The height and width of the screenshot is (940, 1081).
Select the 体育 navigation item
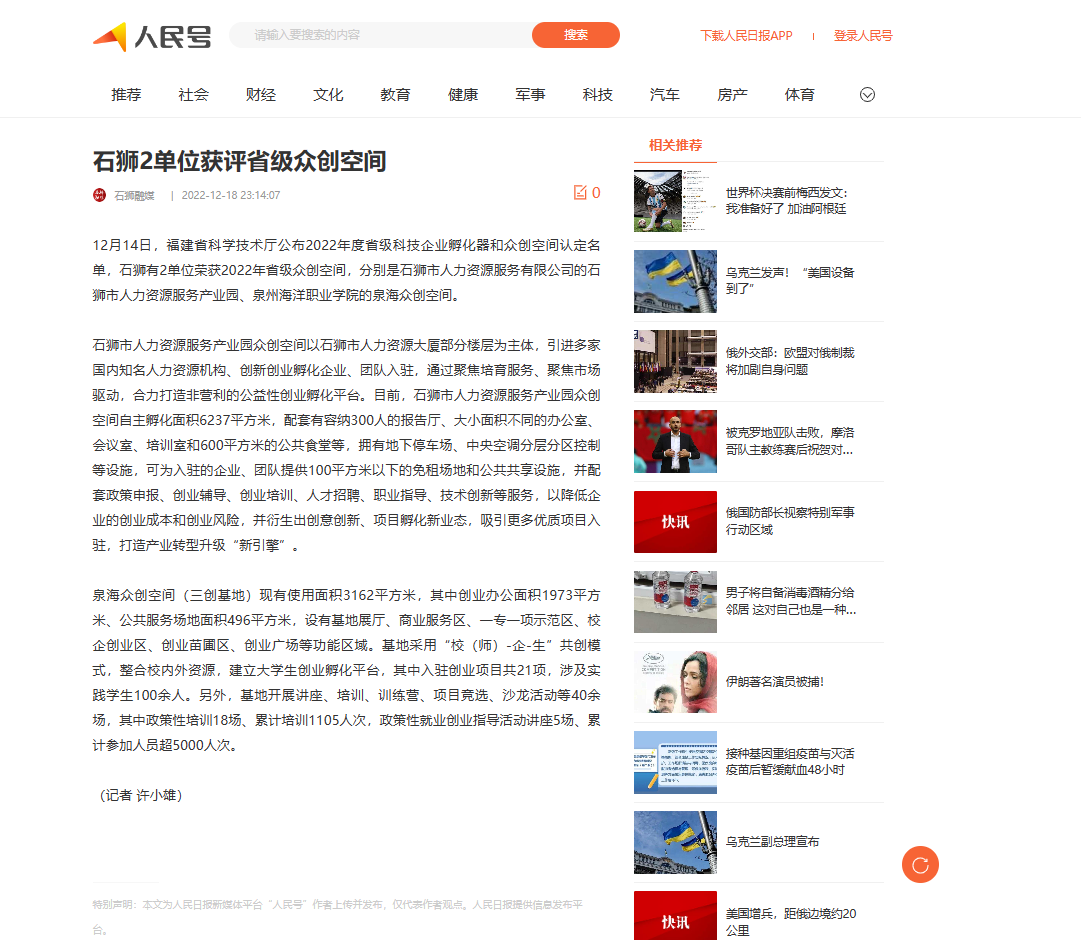click(799, 95)
